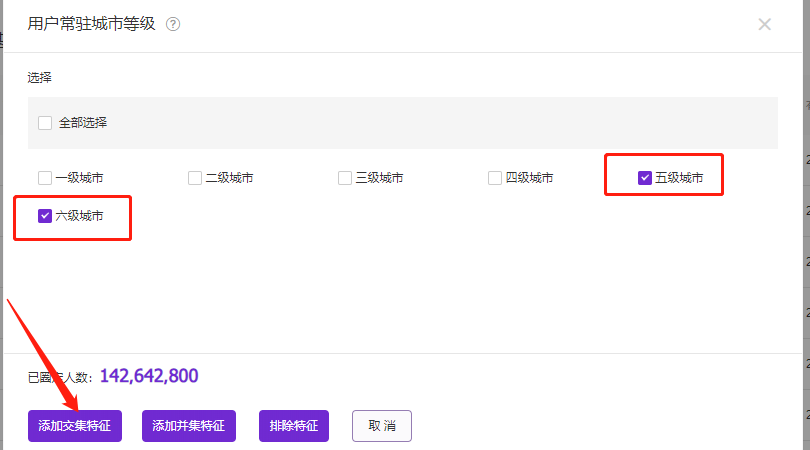Click 排除特征 button
Image resolution: width=810 pixels, height=450 pixels.
293,426
